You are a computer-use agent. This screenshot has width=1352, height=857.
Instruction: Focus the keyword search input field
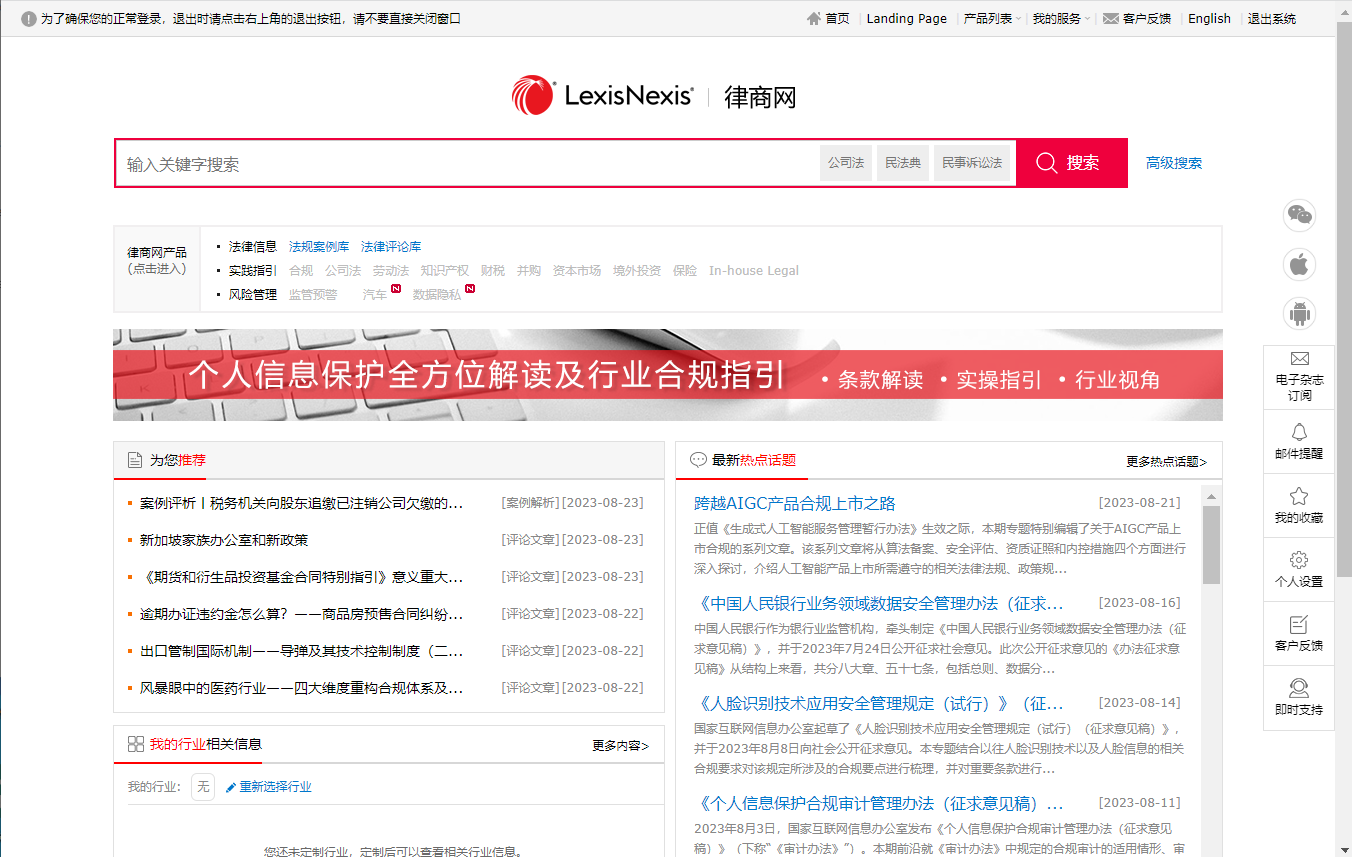pos(465,163)
